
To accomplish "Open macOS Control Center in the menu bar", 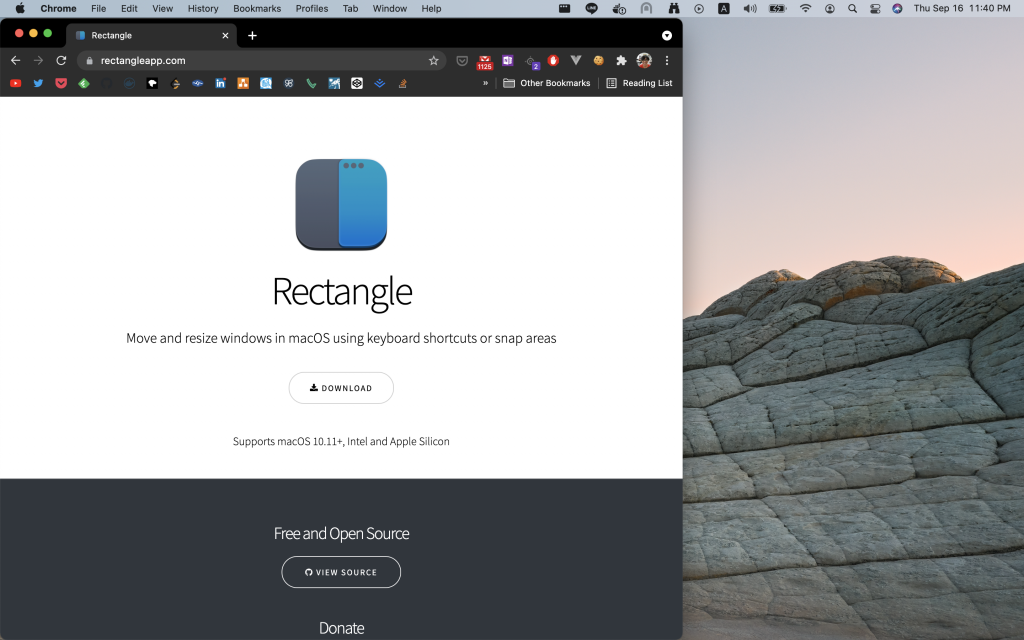I will [x=875, y=8].
